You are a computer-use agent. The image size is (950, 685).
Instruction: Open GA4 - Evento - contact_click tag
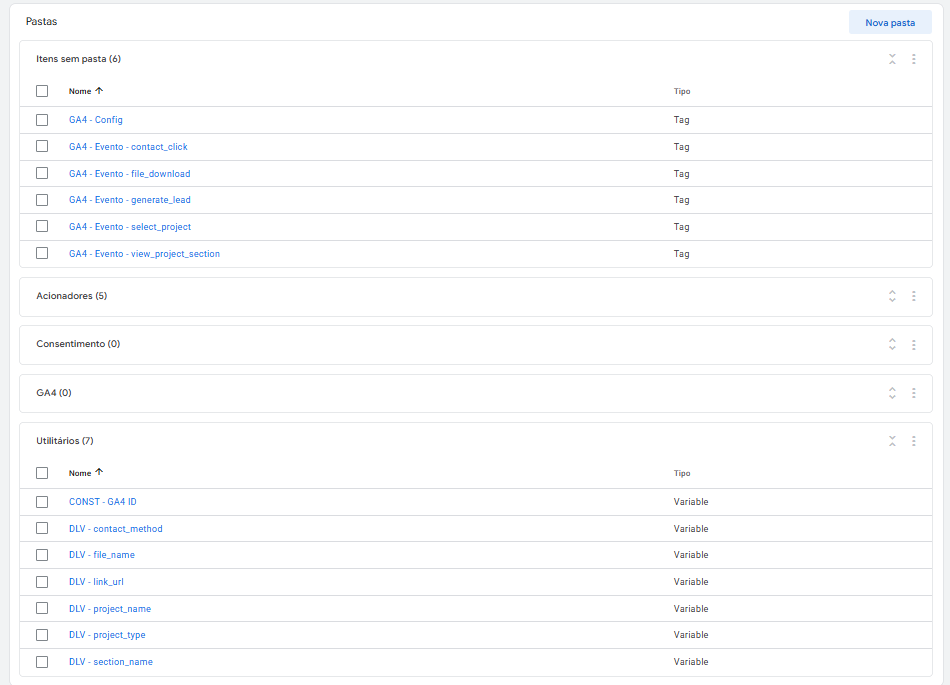click(x=128, y=147)
